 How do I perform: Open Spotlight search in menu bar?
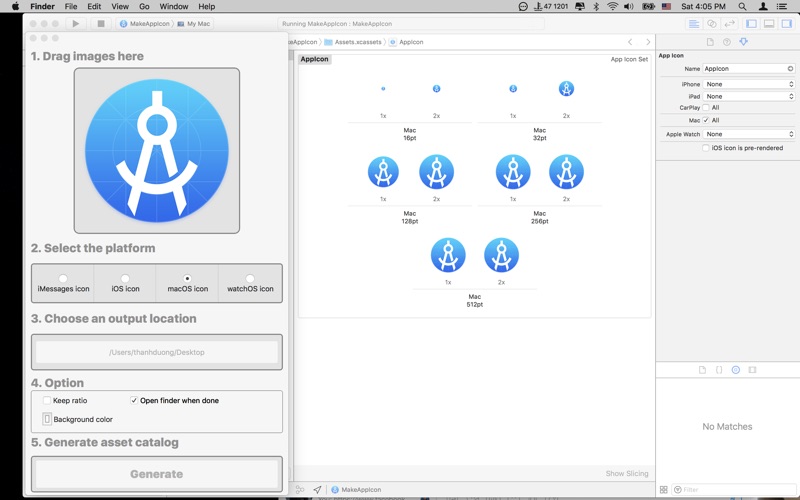[x=742, y=6]
